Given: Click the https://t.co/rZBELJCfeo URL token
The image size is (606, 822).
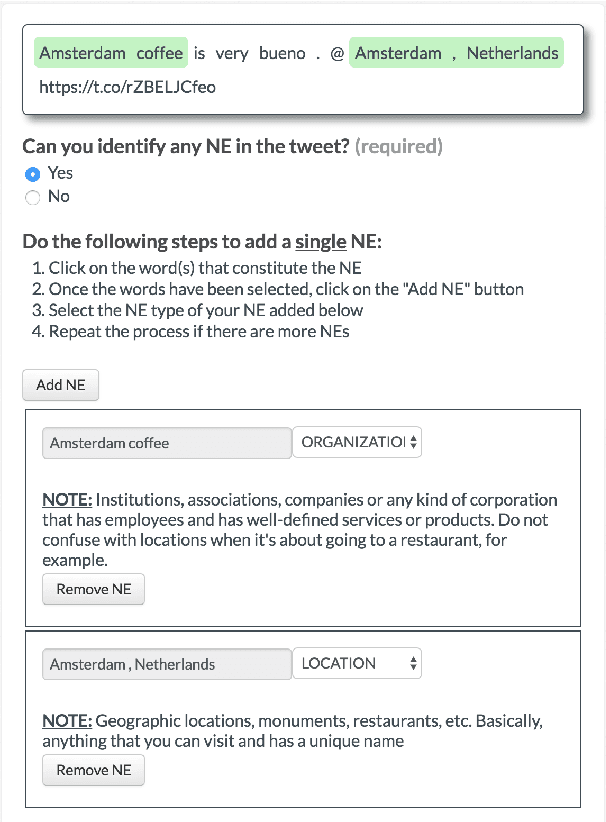Looking at the screenshot, I should [127, 87].
